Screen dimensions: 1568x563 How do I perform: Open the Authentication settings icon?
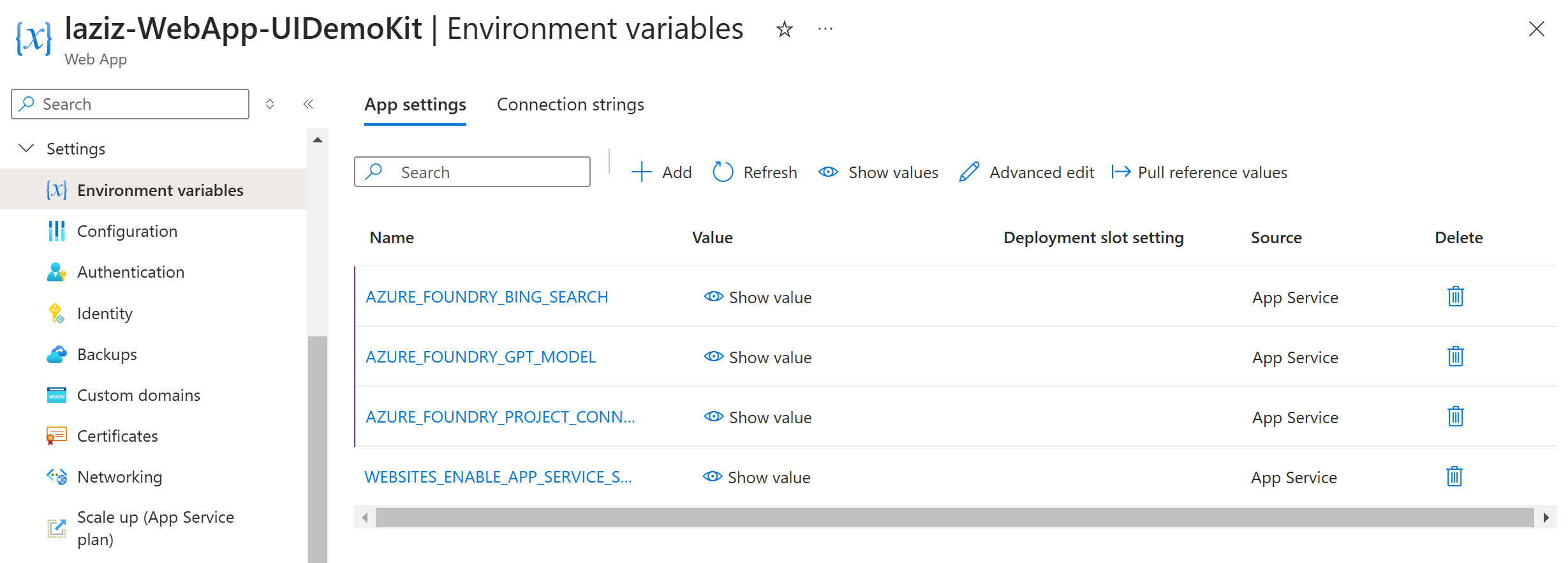56,273
